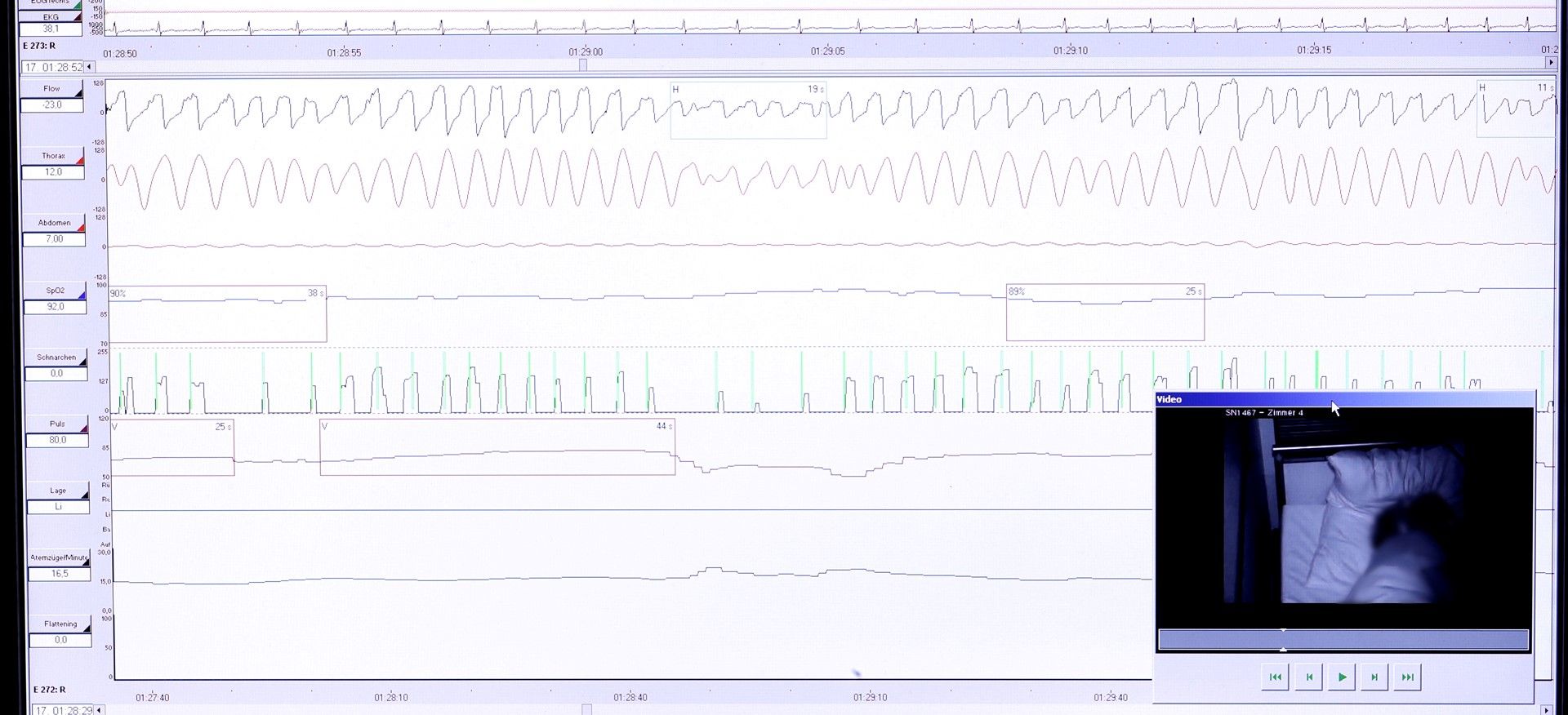Open the Lage channel button
This screenshot has height=715, width=1568.
[58, 491]
